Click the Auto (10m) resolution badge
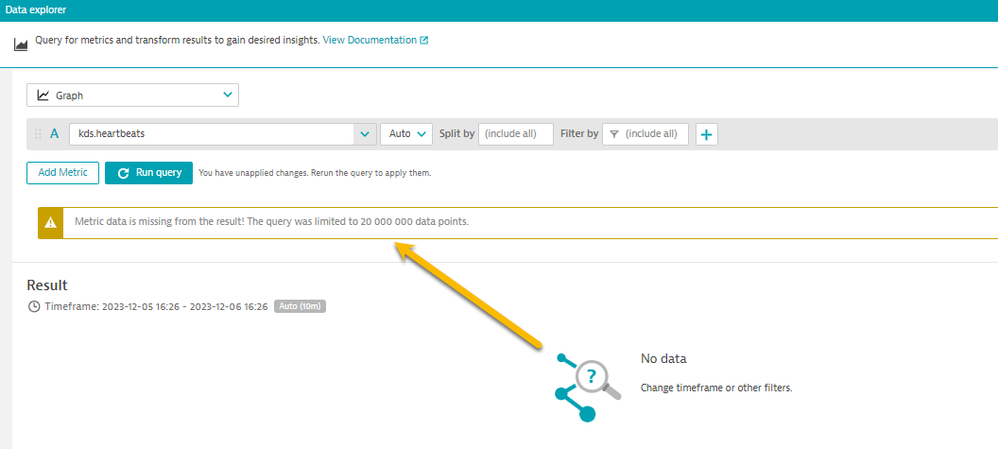Screen dimensions: 998x449 pos(300,306)
